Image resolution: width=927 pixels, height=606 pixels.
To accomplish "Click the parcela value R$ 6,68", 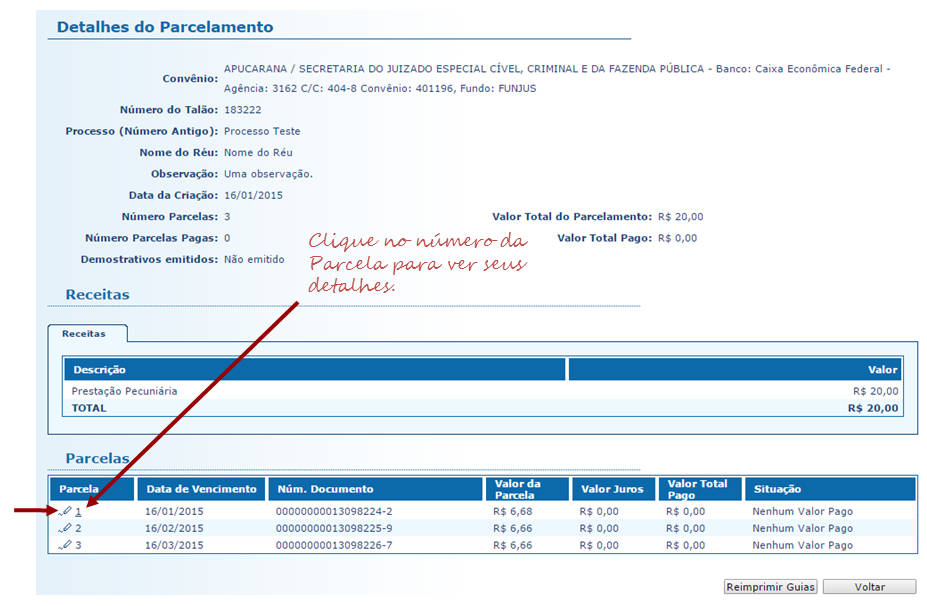I will point(513,511).
